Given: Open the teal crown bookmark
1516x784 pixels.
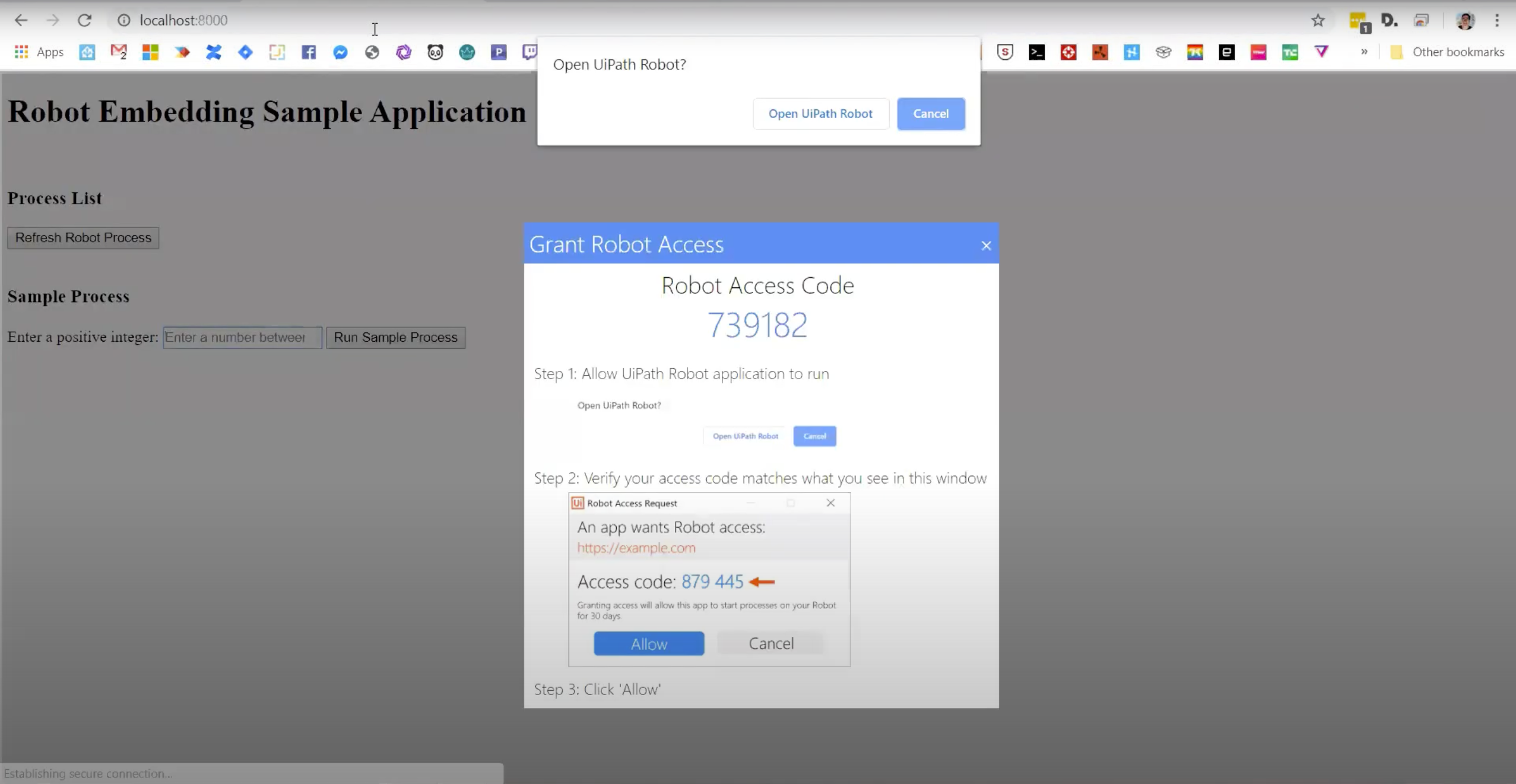Looking at the screenshot, I should [467, 52].
